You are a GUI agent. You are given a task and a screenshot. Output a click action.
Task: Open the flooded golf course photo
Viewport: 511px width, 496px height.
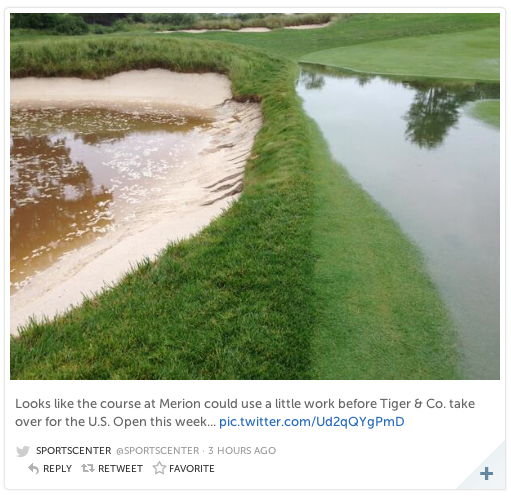click(x=255, y=196)
